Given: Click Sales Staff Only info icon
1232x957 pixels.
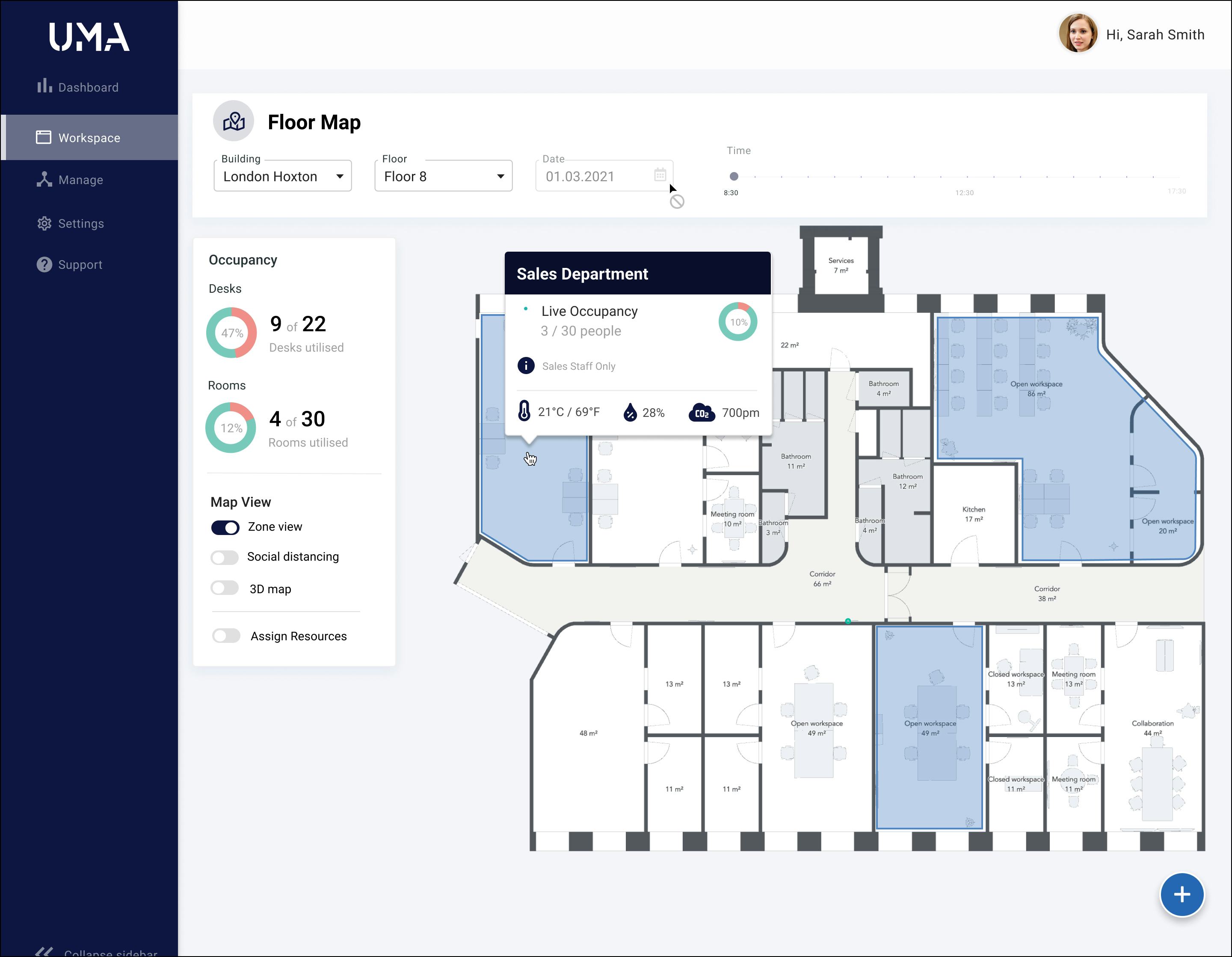Looking at the screenshot, I should tap(526, 366).
